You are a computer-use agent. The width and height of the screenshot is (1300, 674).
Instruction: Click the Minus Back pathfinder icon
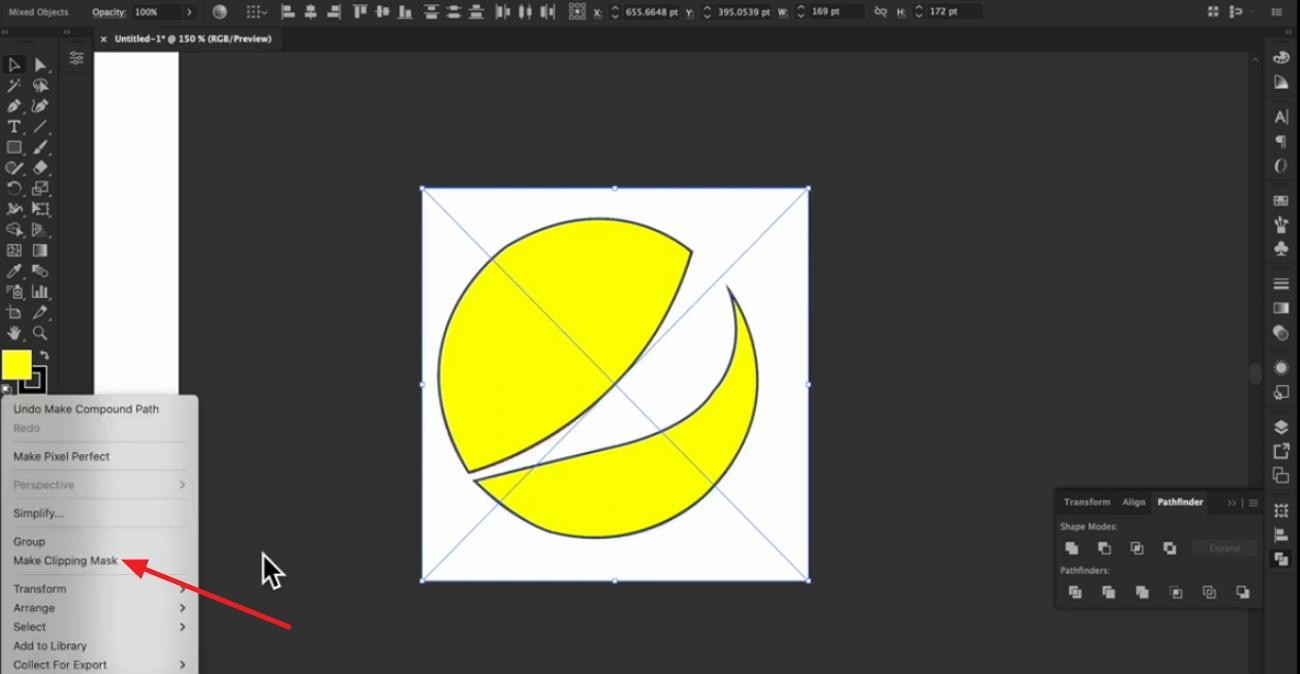[x=1242, y=592]
